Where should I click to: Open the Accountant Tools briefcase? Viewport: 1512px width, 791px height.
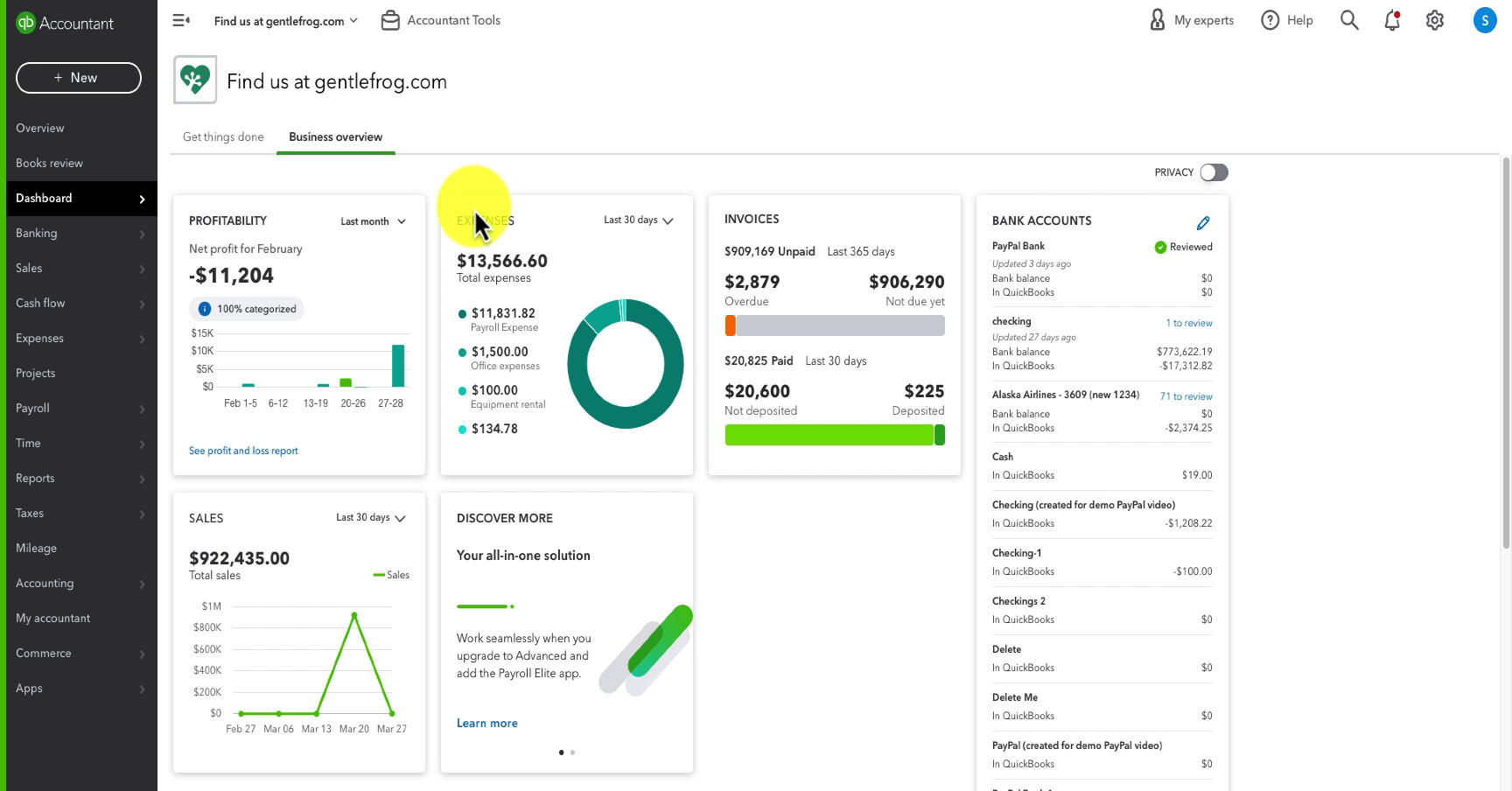pos(441,20)
